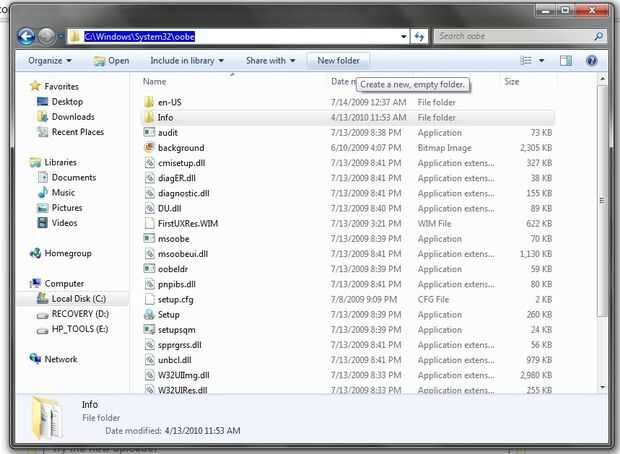Click the Bitmap Image type cell
The height and width of the screenshot is (454, 620).
444,148
